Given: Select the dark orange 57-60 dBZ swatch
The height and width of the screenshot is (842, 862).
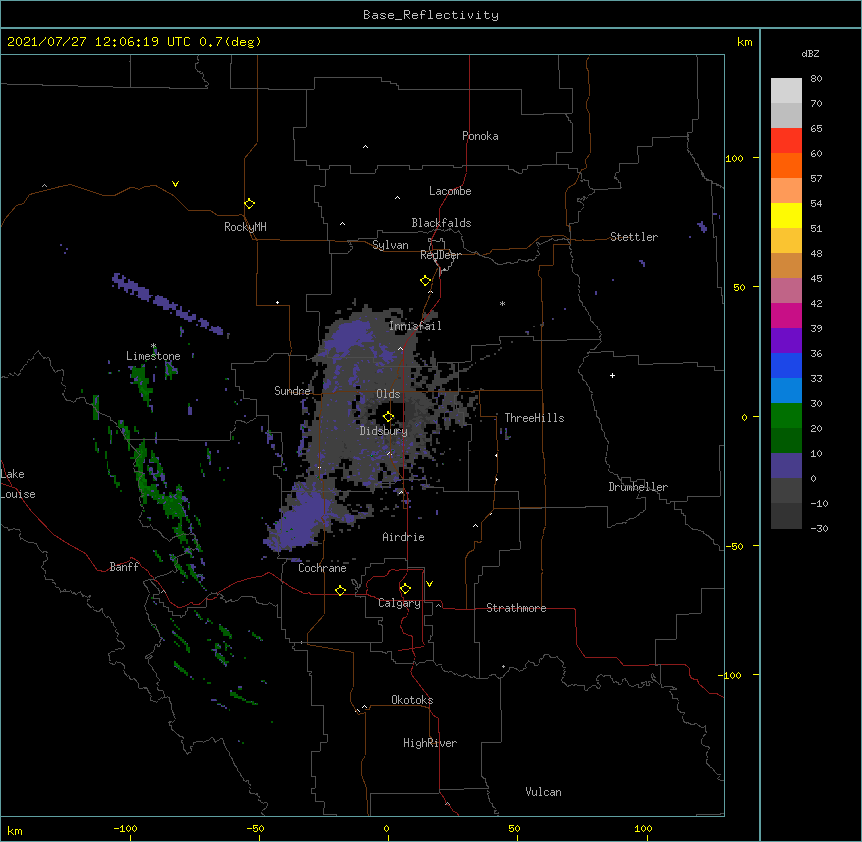Looking at the screenshot, I should (786, 165).
